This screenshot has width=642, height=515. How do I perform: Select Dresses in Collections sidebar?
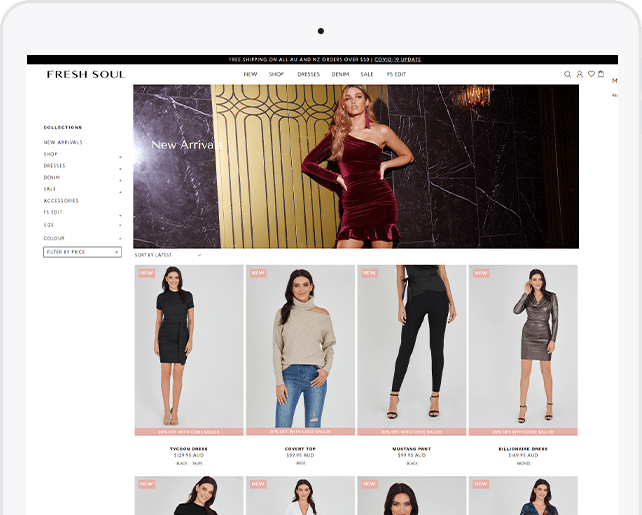[x=54, y=166]
